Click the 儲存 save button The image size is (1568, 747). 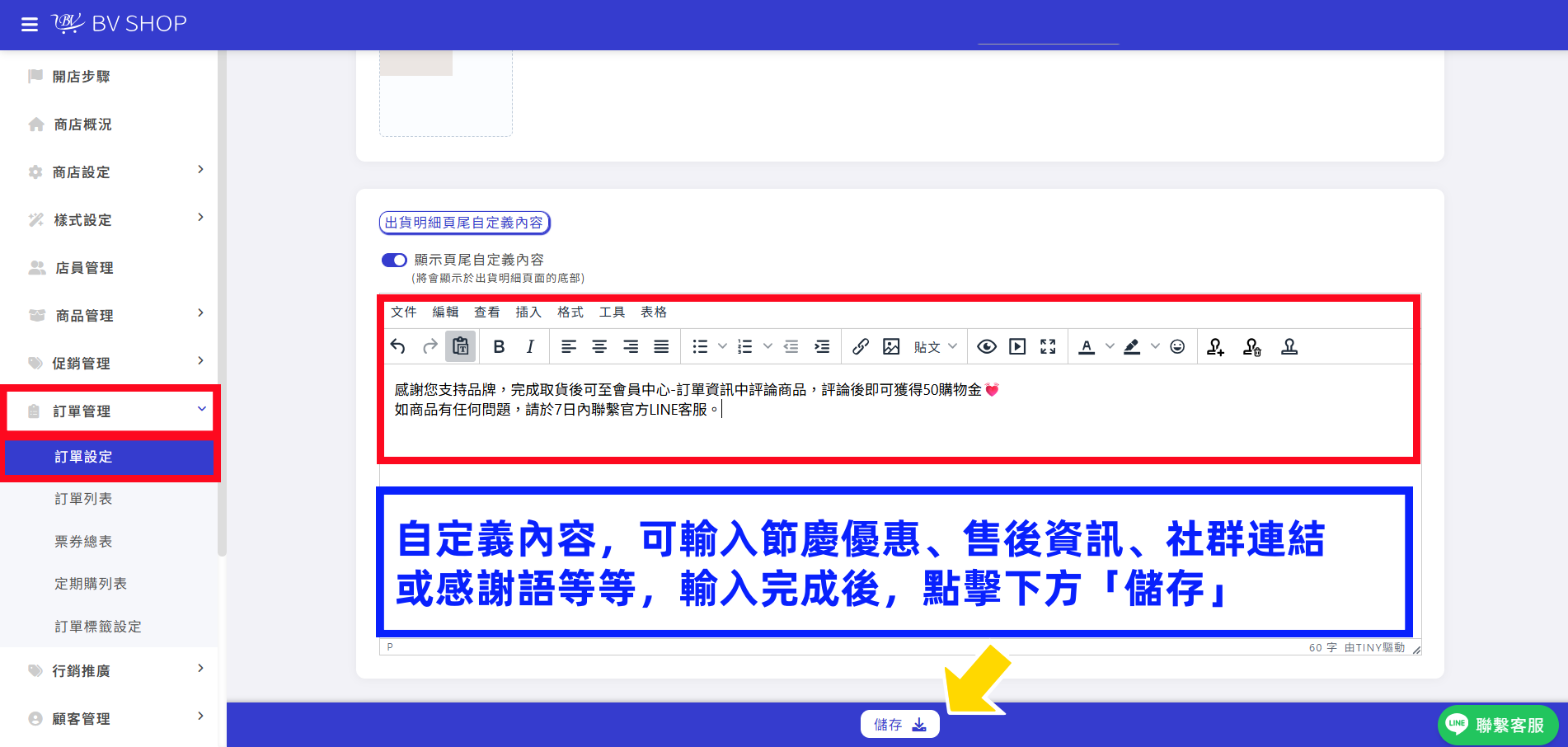point(900,724)
